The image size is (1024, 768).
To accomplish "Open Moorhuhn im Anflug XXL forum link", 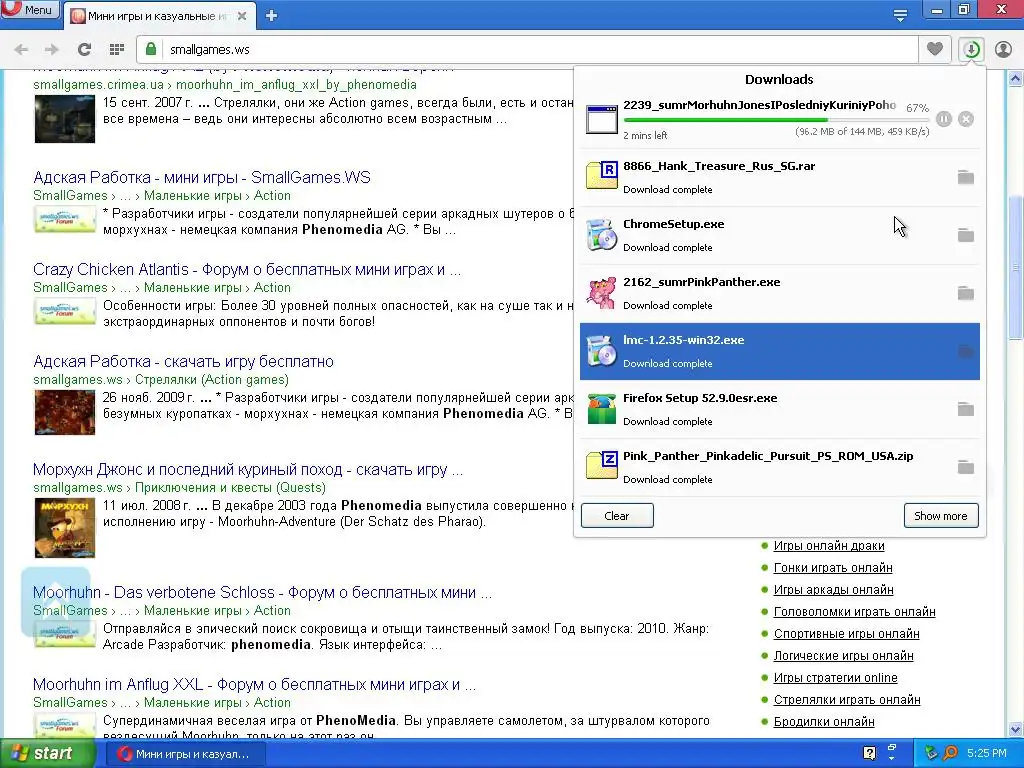I will 255,684.
